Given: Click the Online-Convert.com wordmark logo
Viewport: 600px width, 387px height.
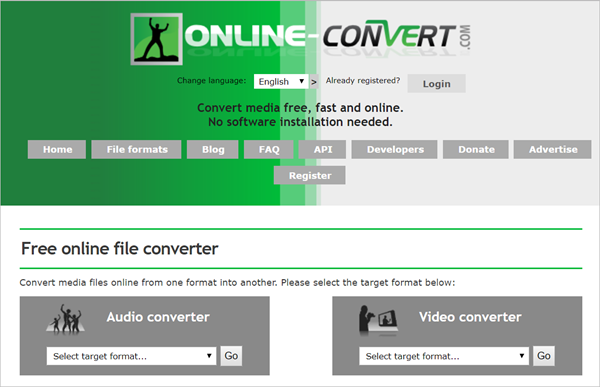Looking at the screenshot, I should (x=328, y=38).
